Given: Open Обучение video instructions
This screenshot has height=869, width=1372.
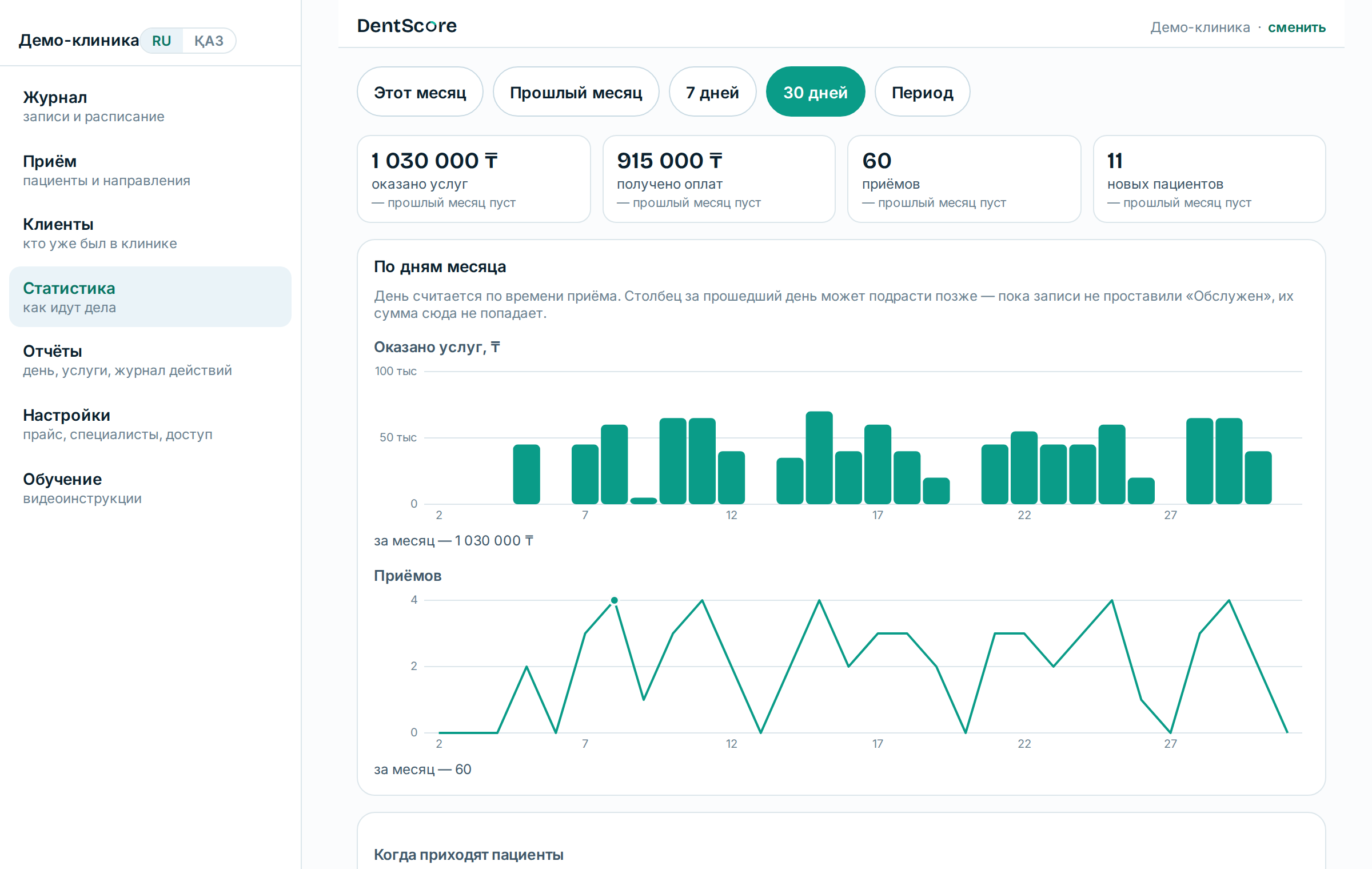Looking at the screenshot, I should coord(150,489).
